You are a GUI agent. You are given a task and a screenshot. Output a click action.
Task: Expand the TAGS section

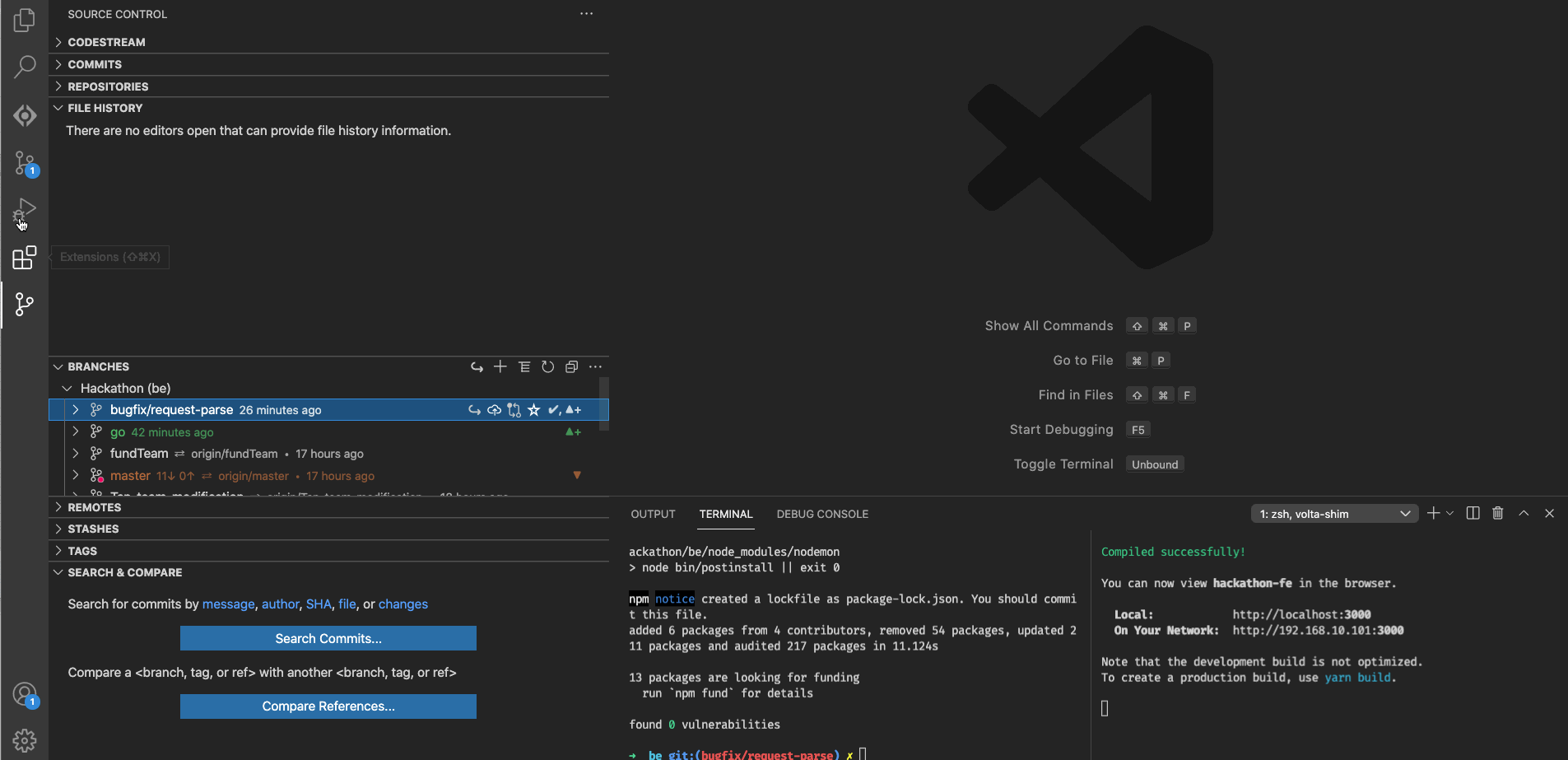pyautogui.click(x=329, y=551)
